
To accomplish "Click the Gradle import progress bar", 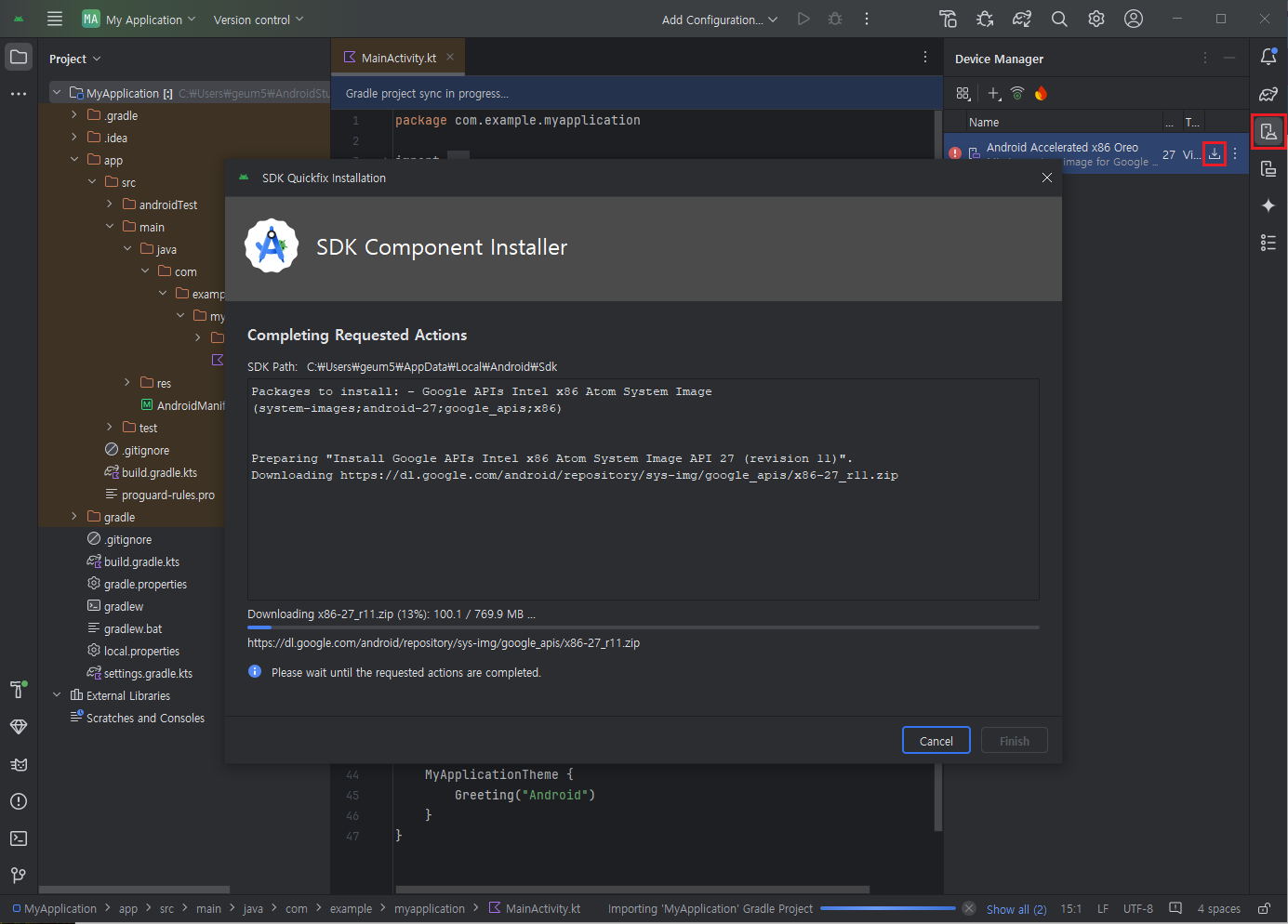I will 888,908.
